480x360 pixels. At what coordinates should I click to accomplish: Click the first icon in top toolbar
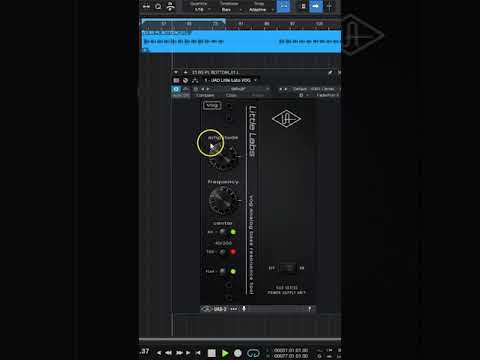(146, 6)
